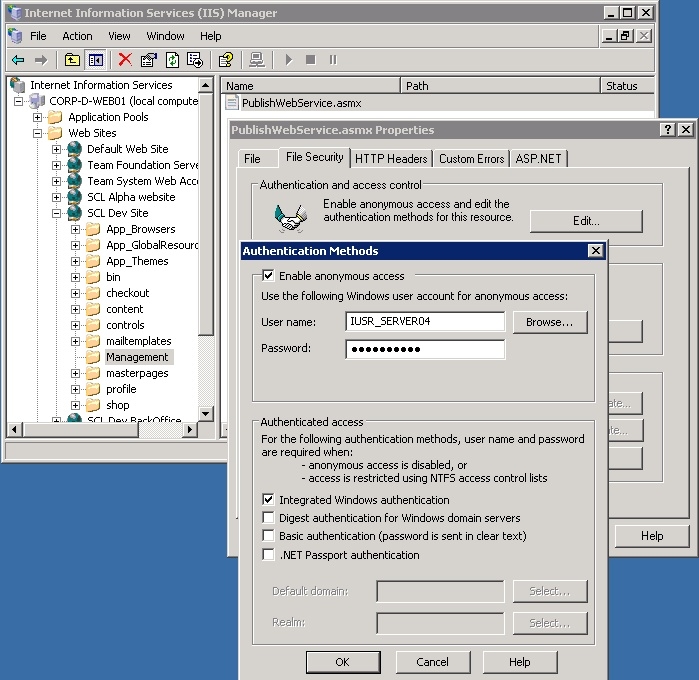699x680 pixels.
Task: Click Help button in Properties dialog
Action: [x=652, y=536]
